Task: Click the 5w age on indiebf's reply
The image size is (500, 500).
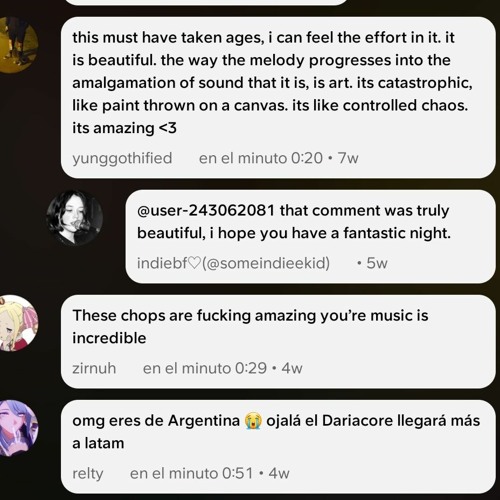Action: (x=377, y=263)
